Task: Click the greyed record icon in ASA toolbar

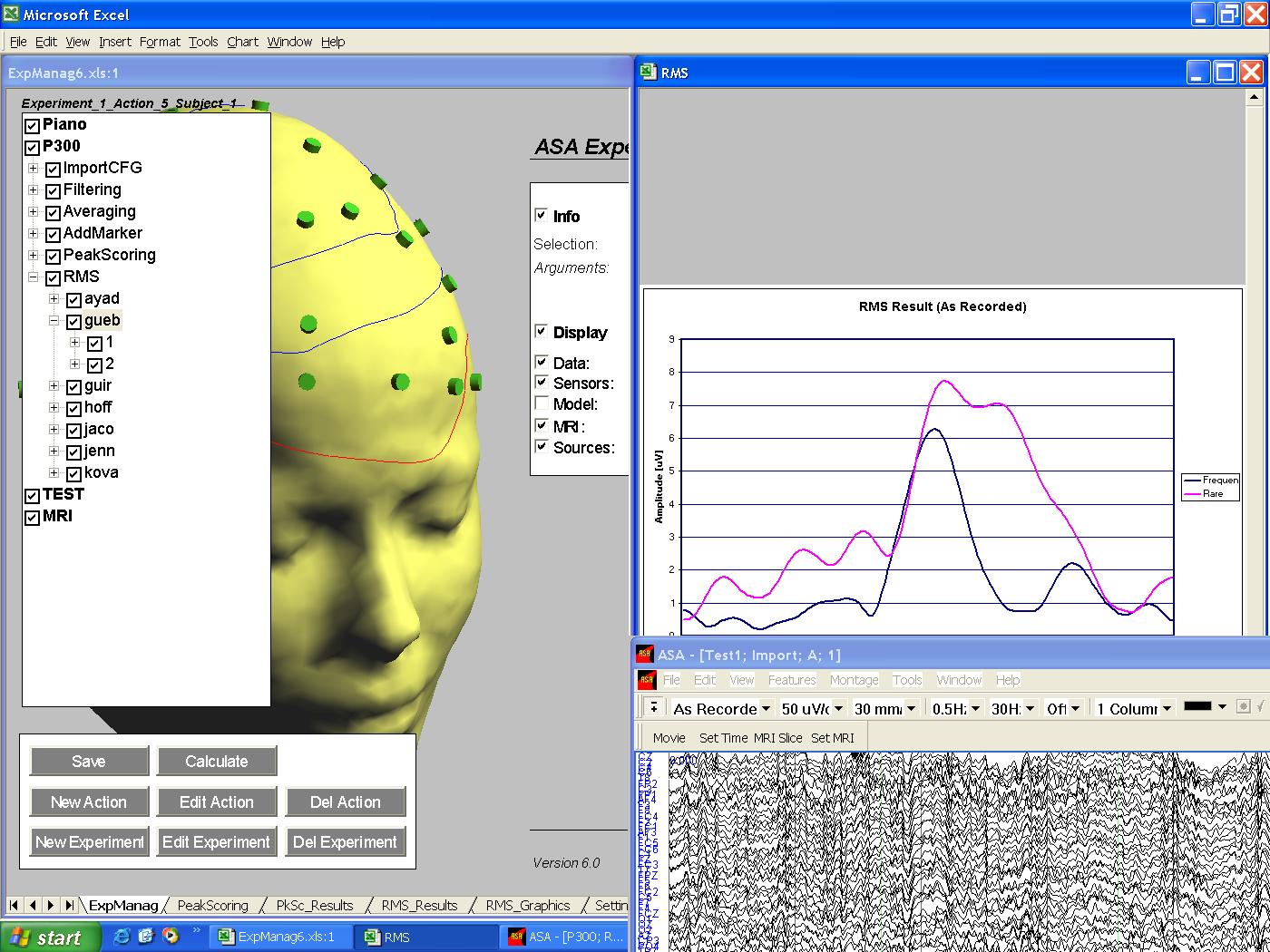Action: pos(1243,706)
